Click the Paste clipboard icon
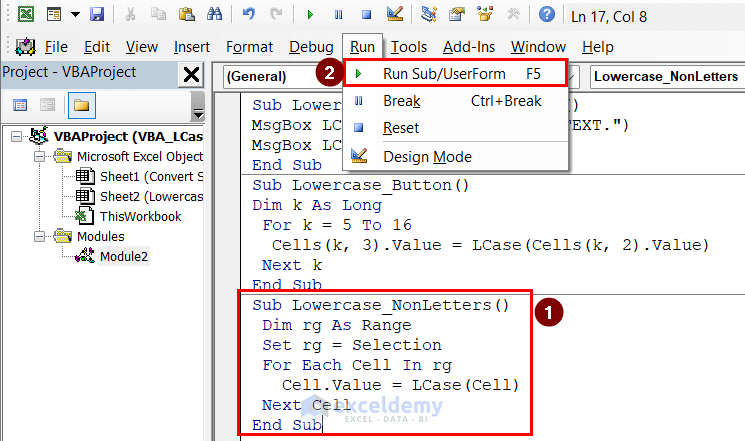Screen dimensions: 745x441 (x=186, y=14)
